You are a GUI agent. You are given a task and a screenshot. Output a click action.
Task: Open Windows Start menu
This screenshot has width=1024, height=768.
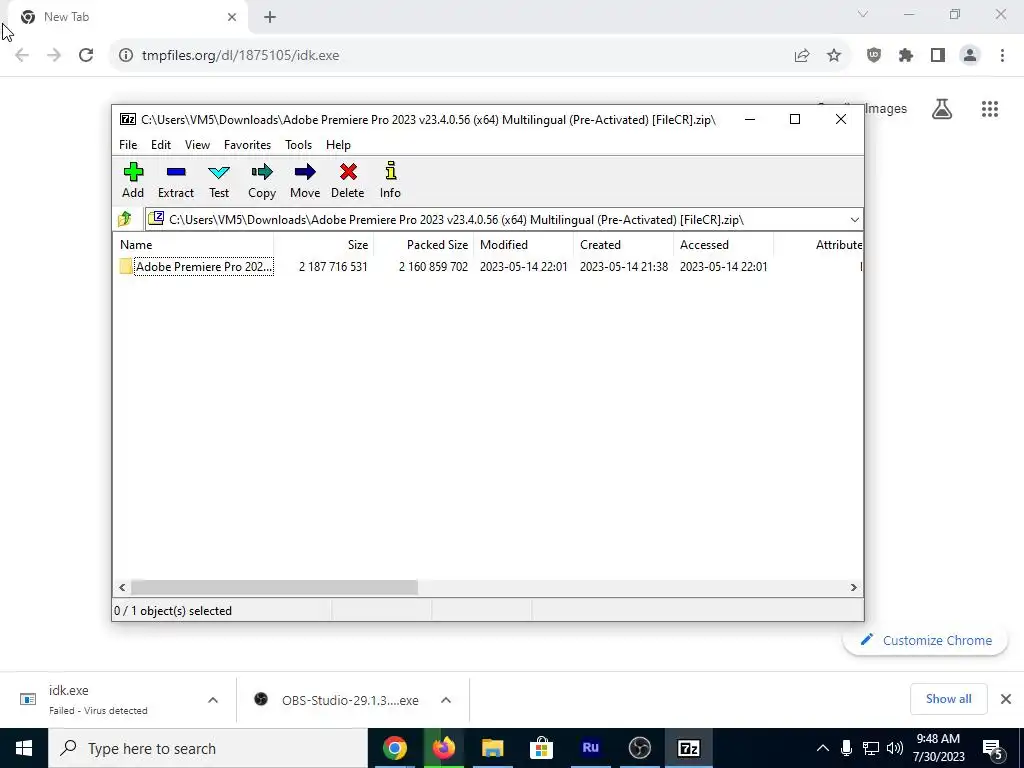[24, 748]
